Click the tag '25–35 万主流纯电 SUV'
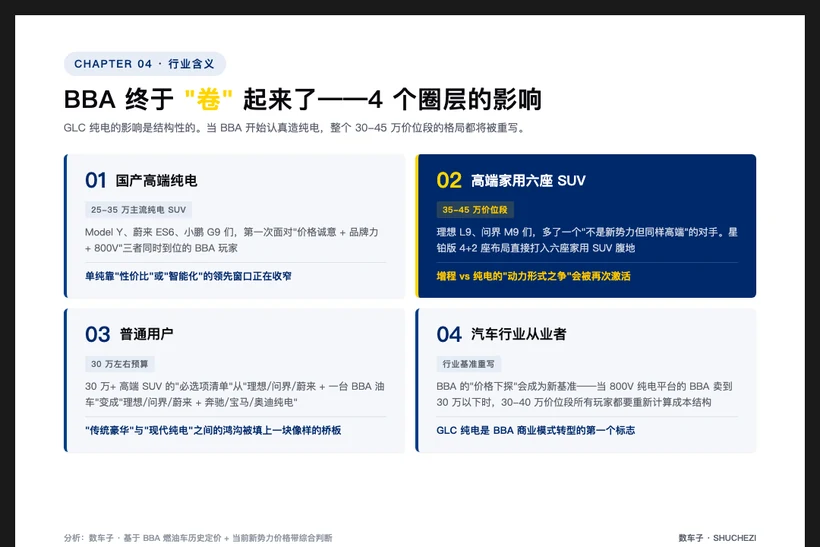Viewport: 820px width, 547px height. (x=139, y=210)
